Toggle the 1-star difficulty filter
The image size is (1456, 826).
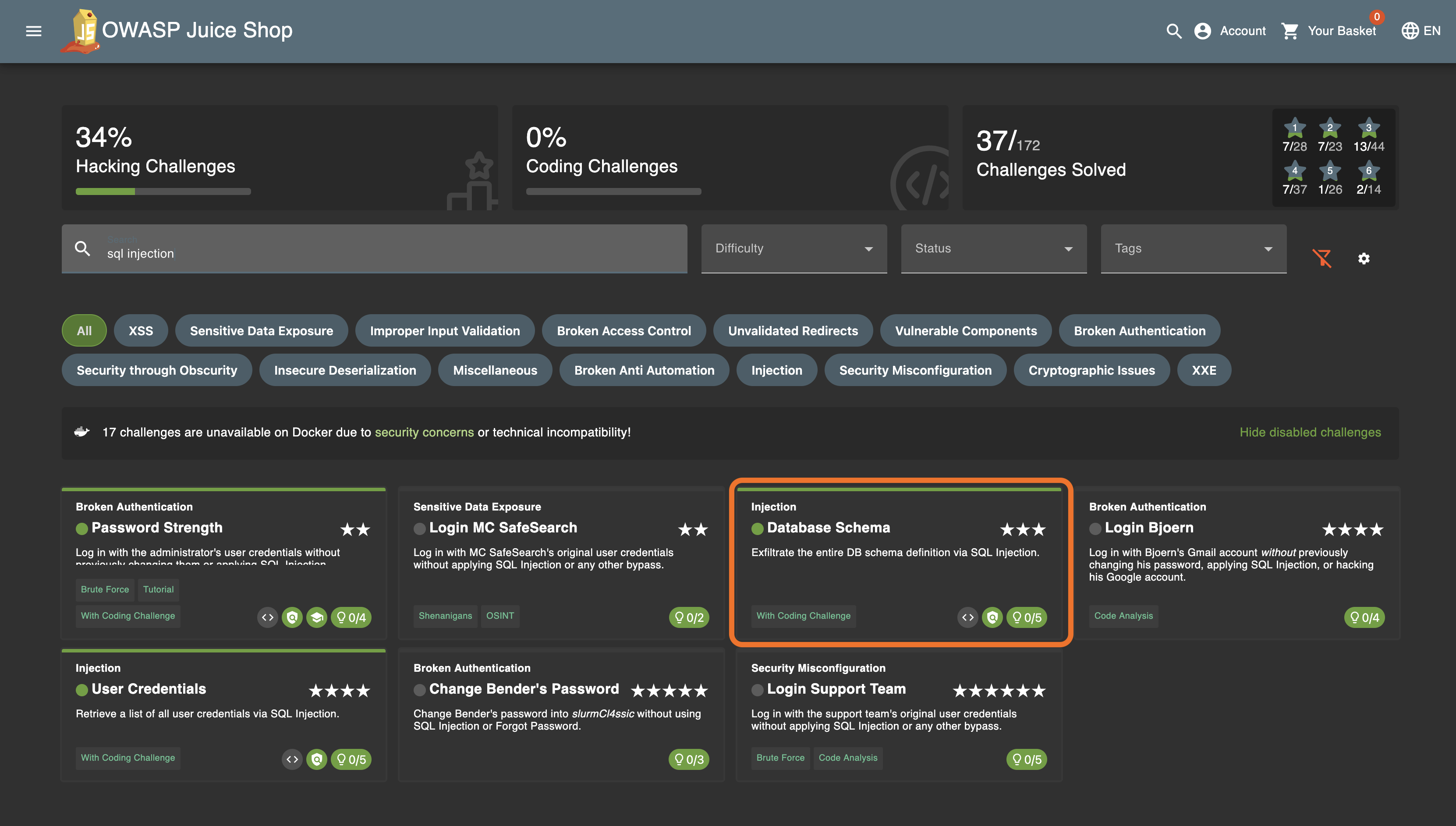[x=1294, y=128]
